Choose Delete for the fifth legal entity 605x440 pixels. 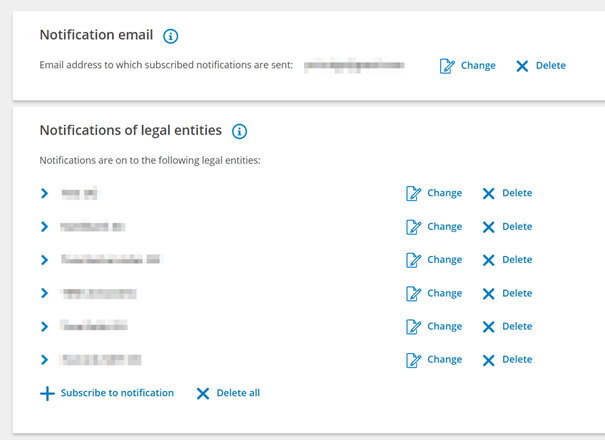point(507,327)
